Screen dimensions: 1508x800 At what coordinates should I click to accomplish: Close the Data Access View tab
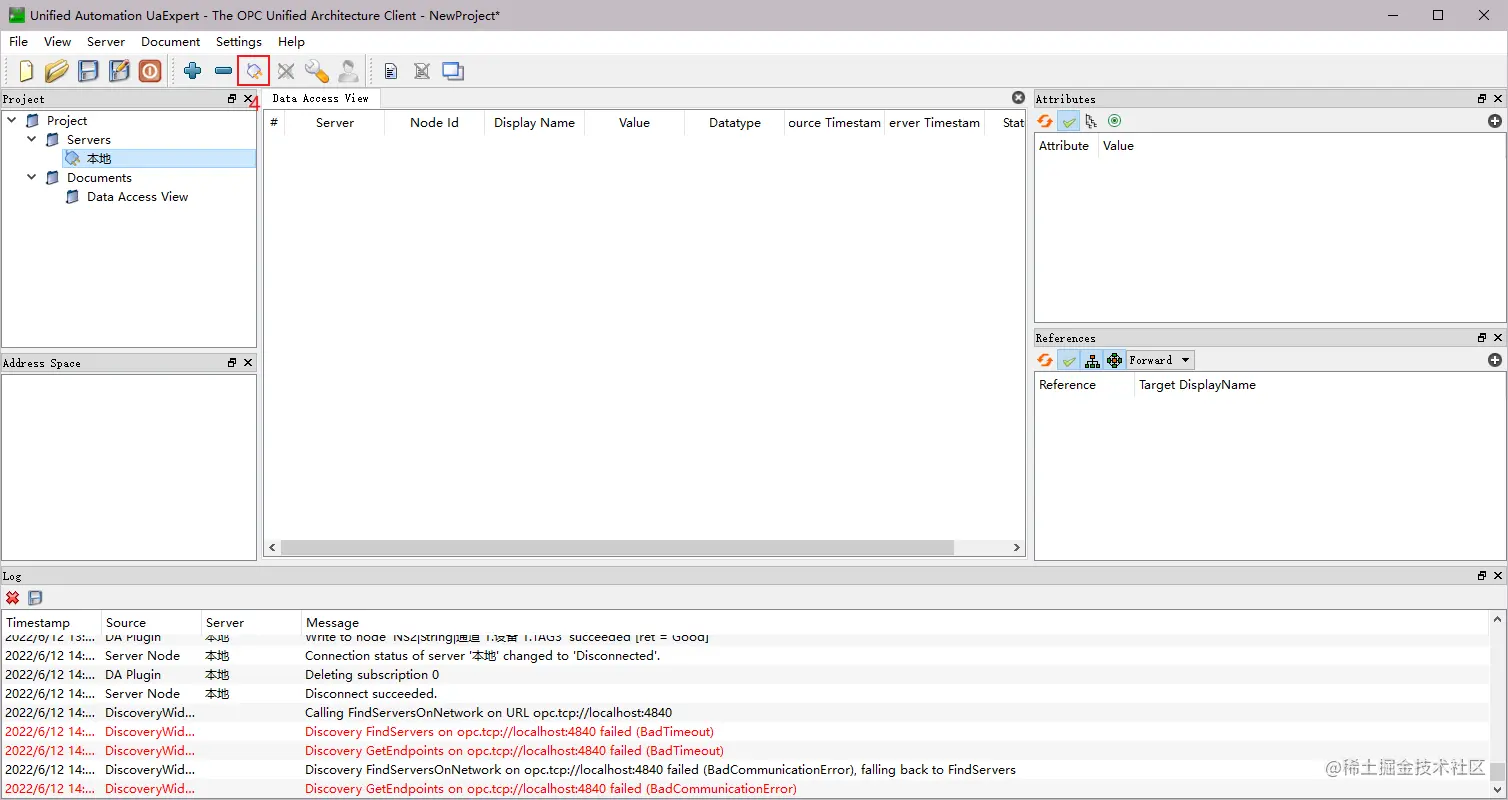[1018, 98]
